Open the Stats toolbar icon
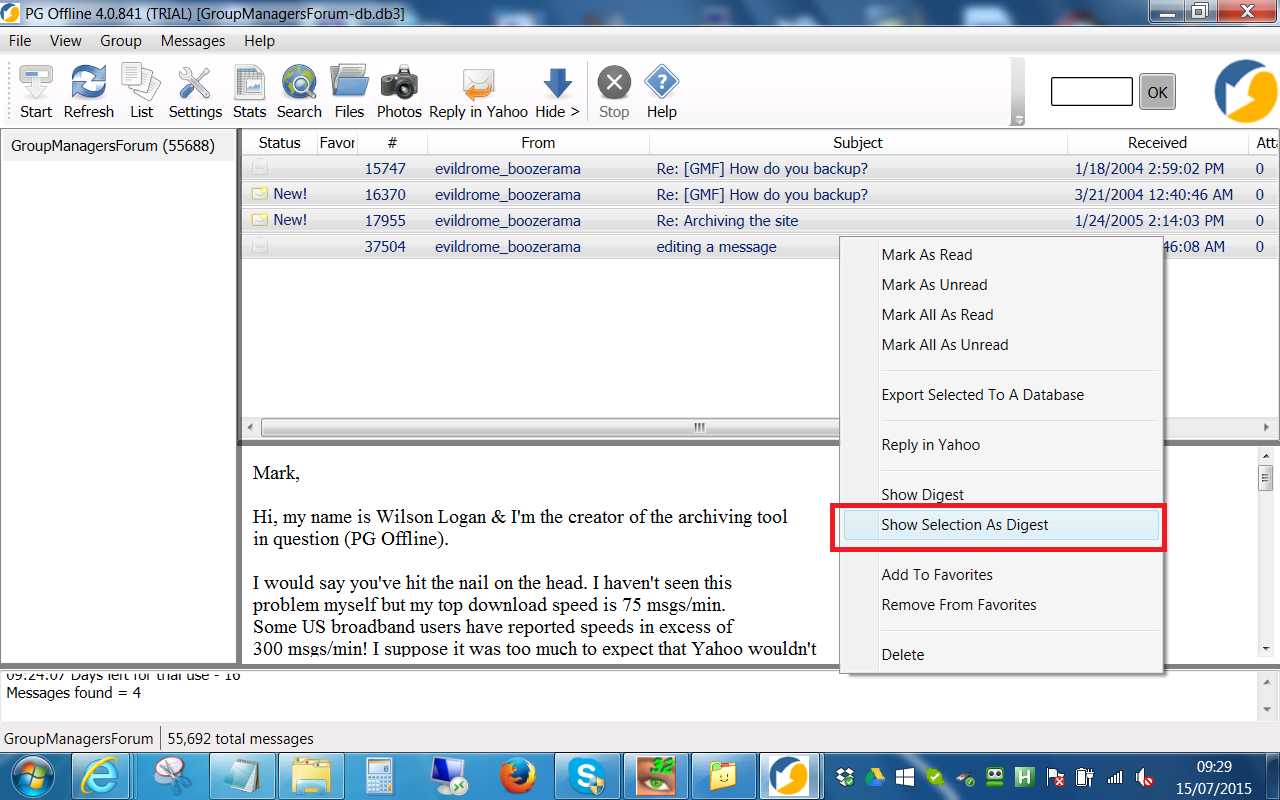The image size is (1280, 800). (249, 82)
